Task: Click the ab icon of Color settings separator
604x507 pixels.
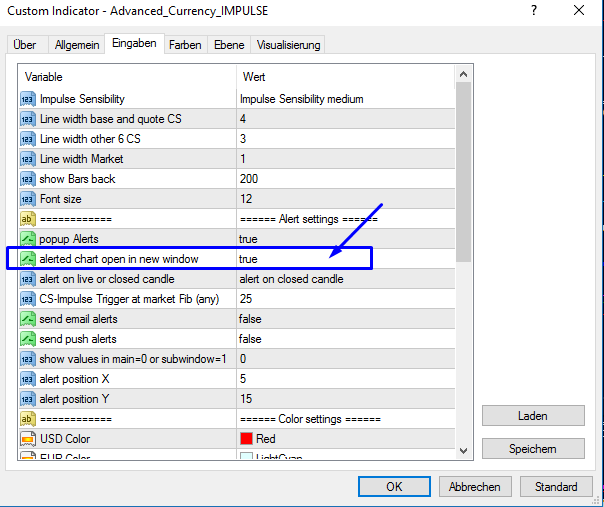Action: pyautogui.click(x=28, y=419)
